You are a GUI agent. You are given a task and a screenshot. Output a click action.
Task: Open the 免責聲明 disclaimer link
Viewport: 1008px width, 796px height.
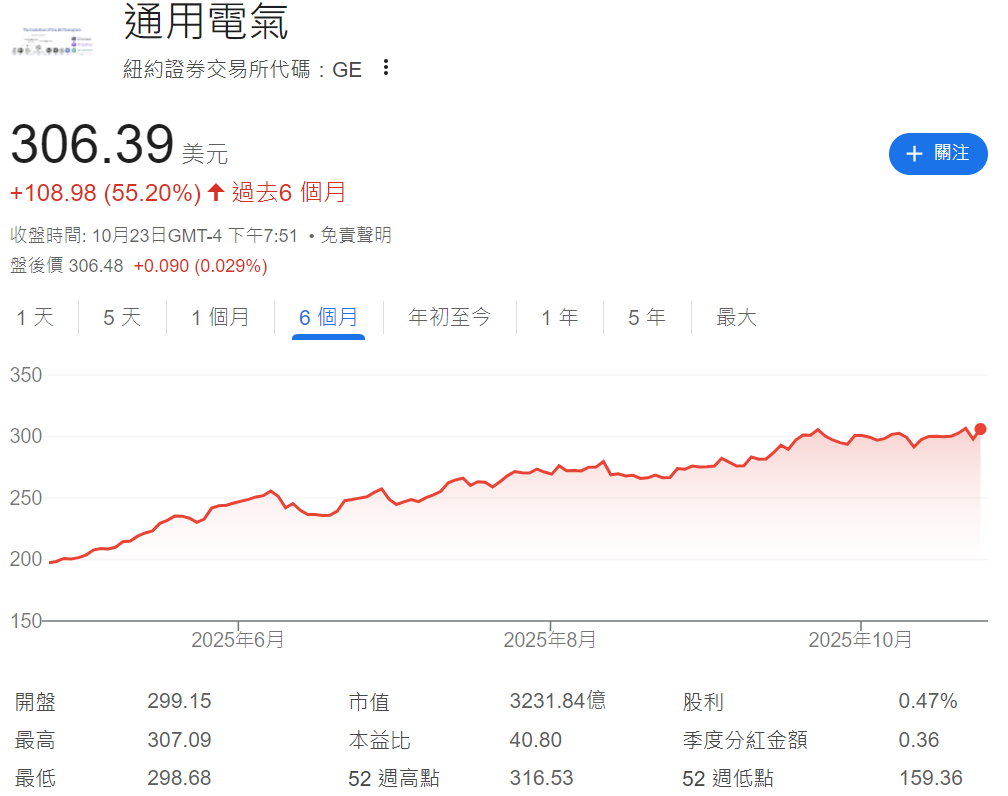tap(356, 235)
